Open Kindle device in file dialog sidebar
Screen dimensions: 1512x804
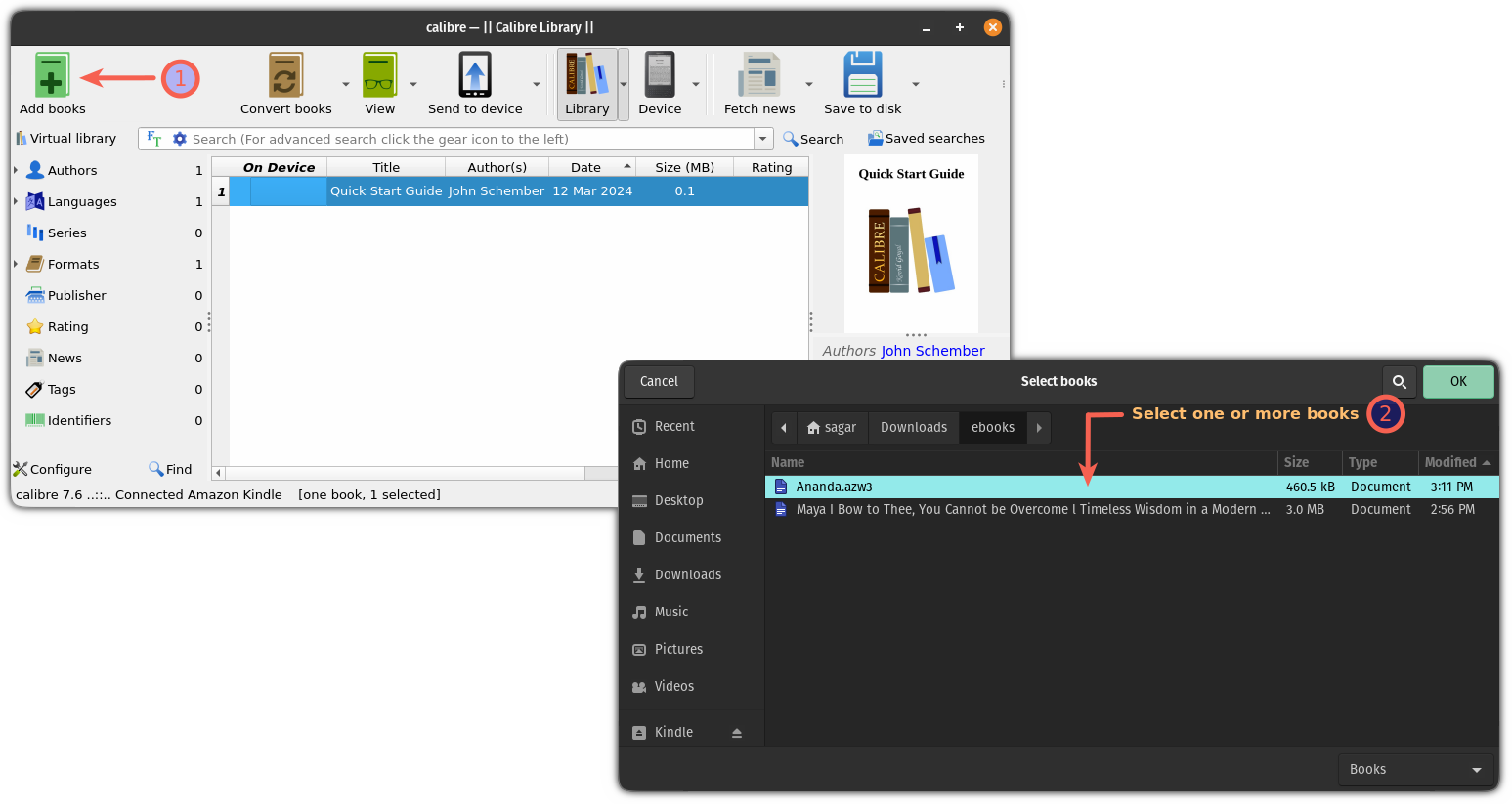(x=673, y=732)
